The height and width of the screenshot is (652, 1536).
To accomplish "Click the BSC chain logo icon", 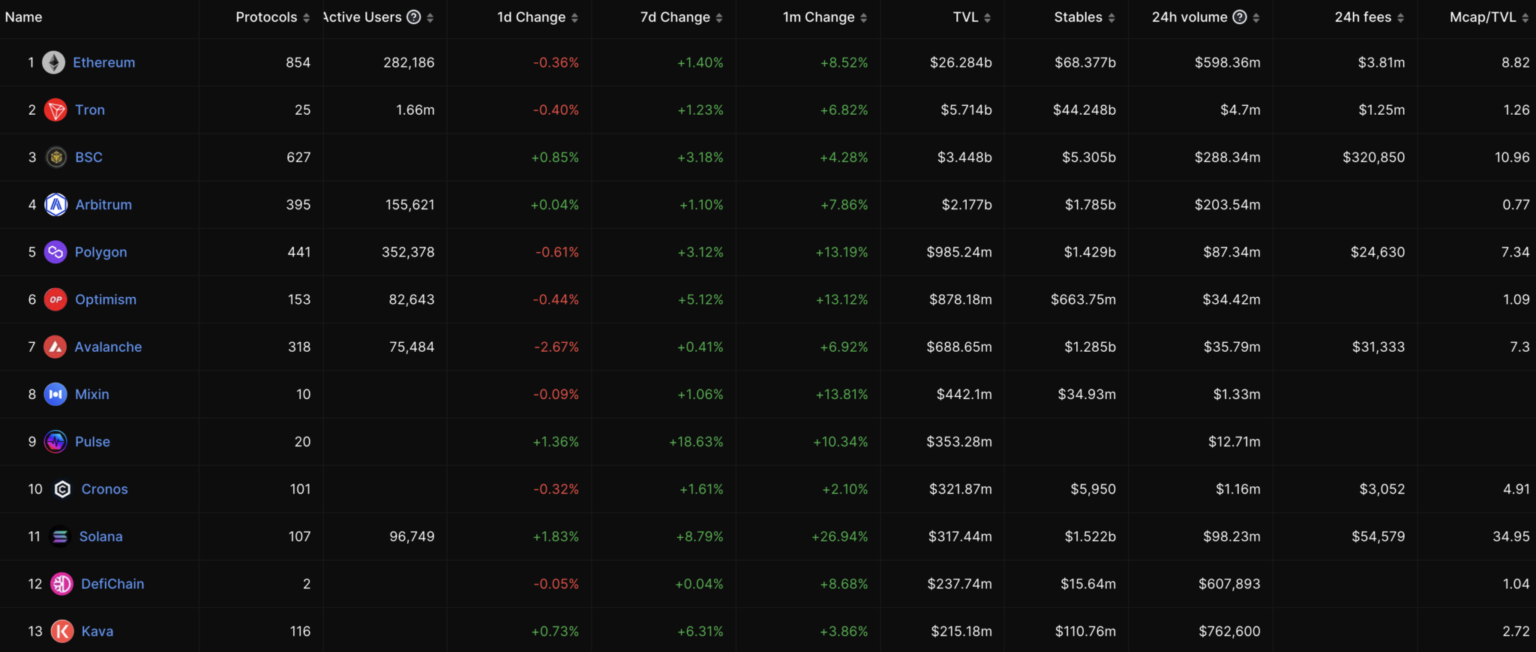I will 56,157.
